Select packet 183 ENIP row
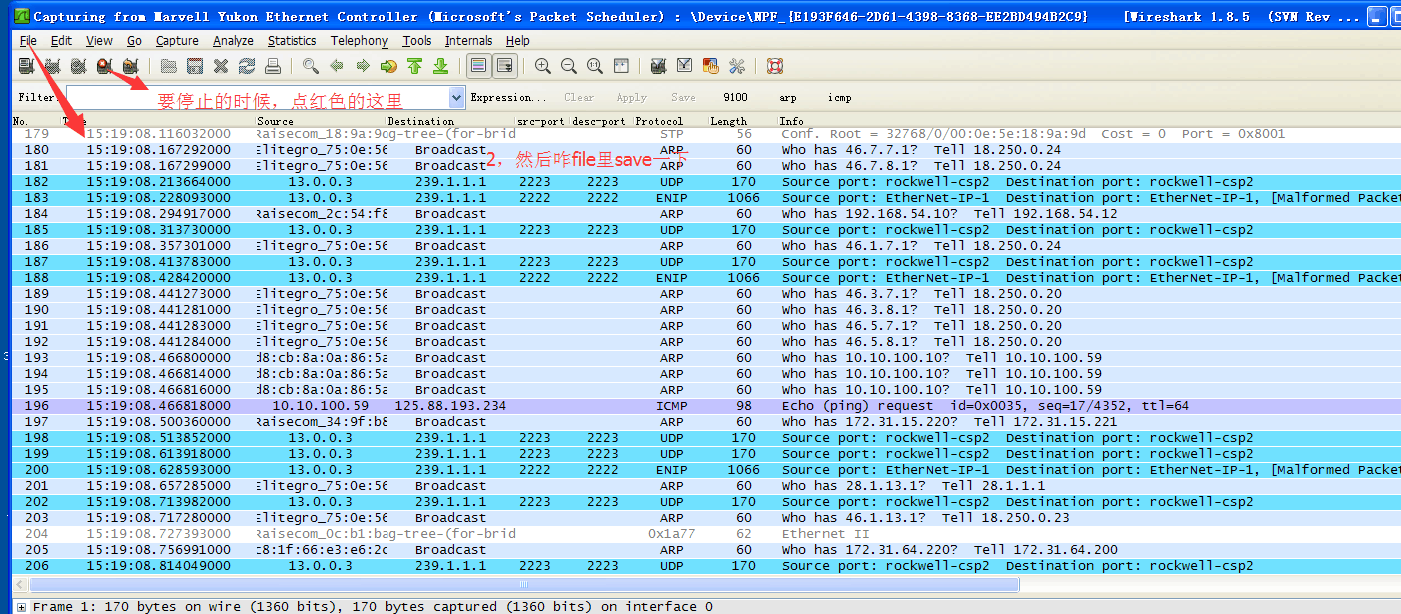This screenshot has width=1401, height=614. (706, 198)
